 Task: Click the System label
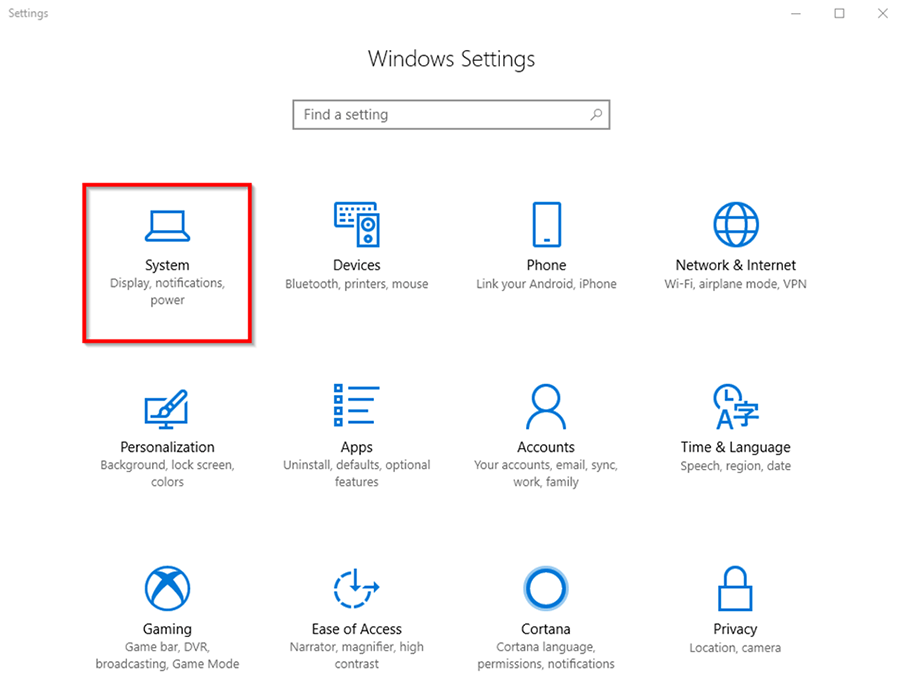(167, 265)
